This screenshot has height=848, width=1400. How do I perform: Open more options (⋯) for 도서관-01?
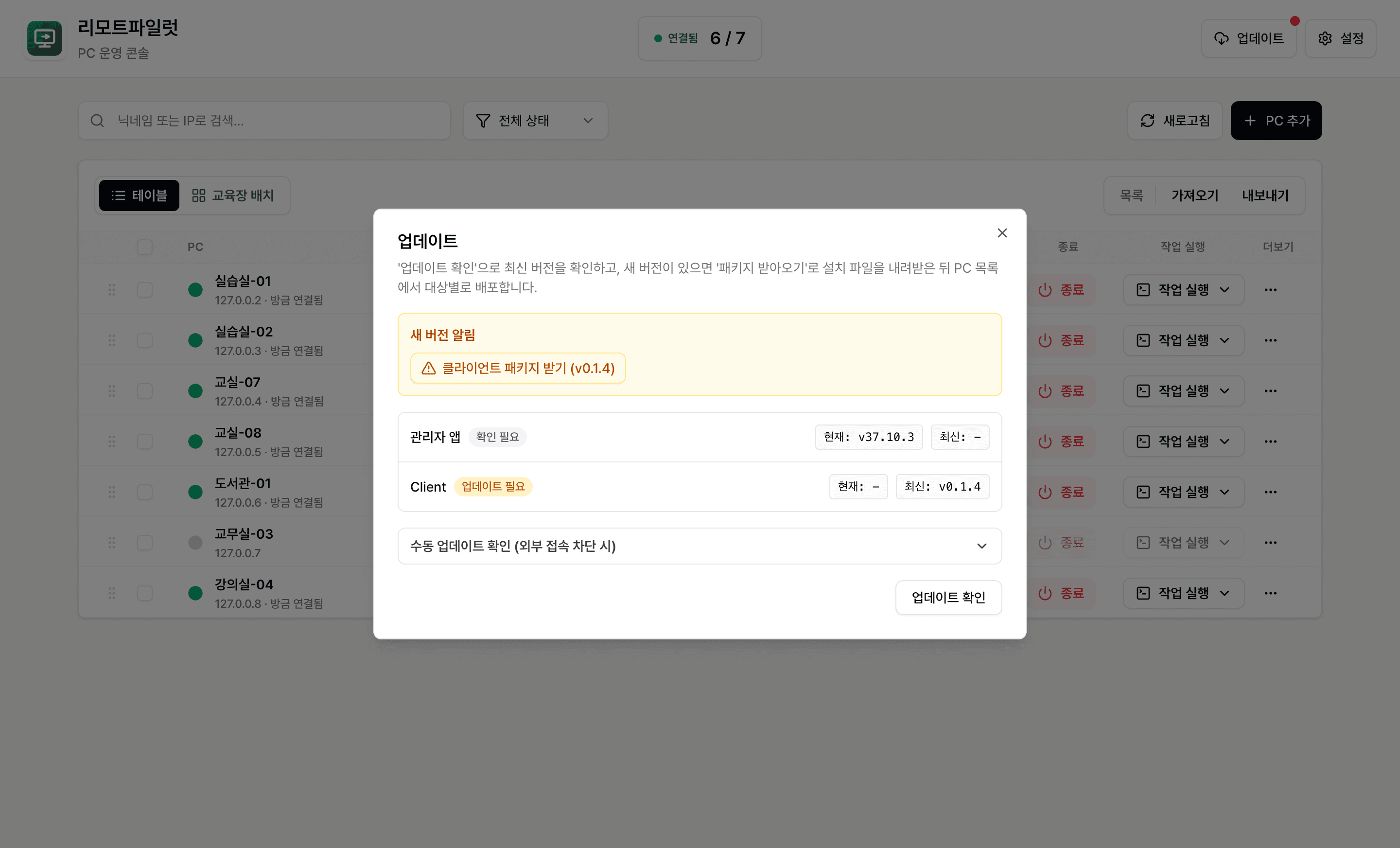coord(1271,492)
